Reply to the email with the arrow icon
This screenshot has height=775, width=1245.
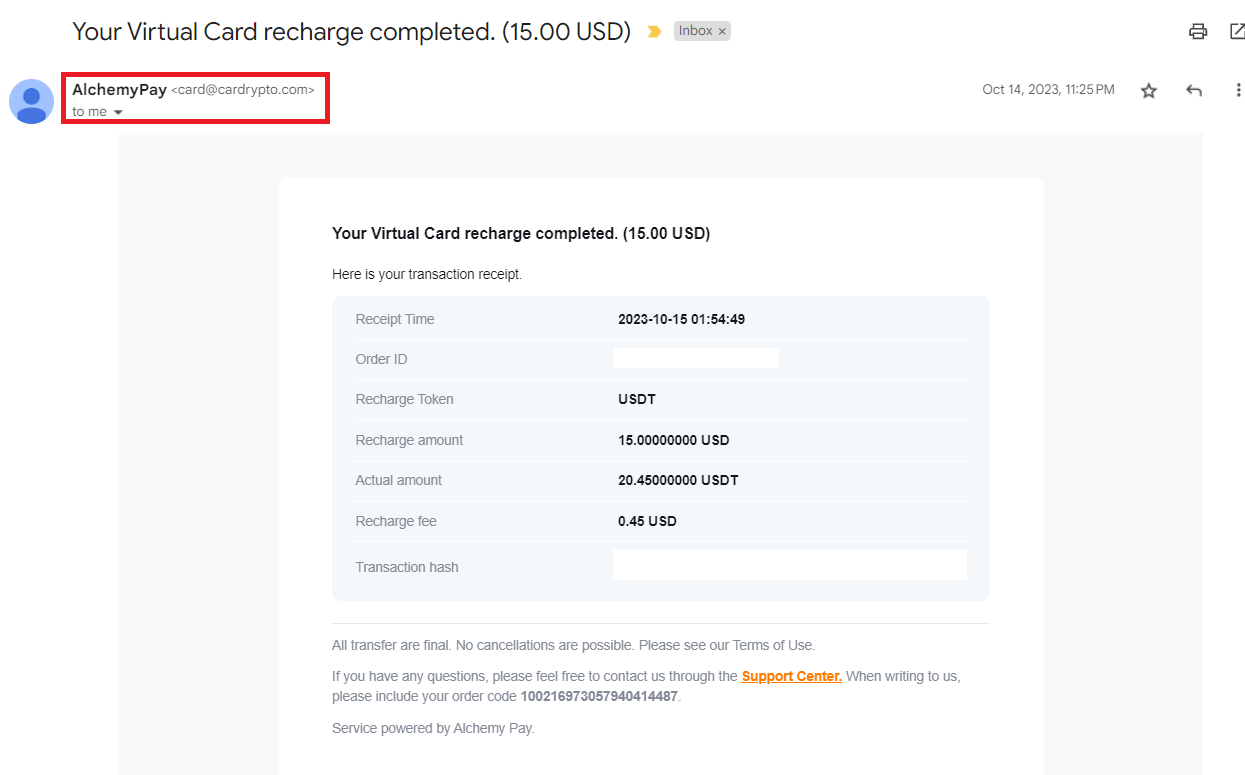[1194, 91]
